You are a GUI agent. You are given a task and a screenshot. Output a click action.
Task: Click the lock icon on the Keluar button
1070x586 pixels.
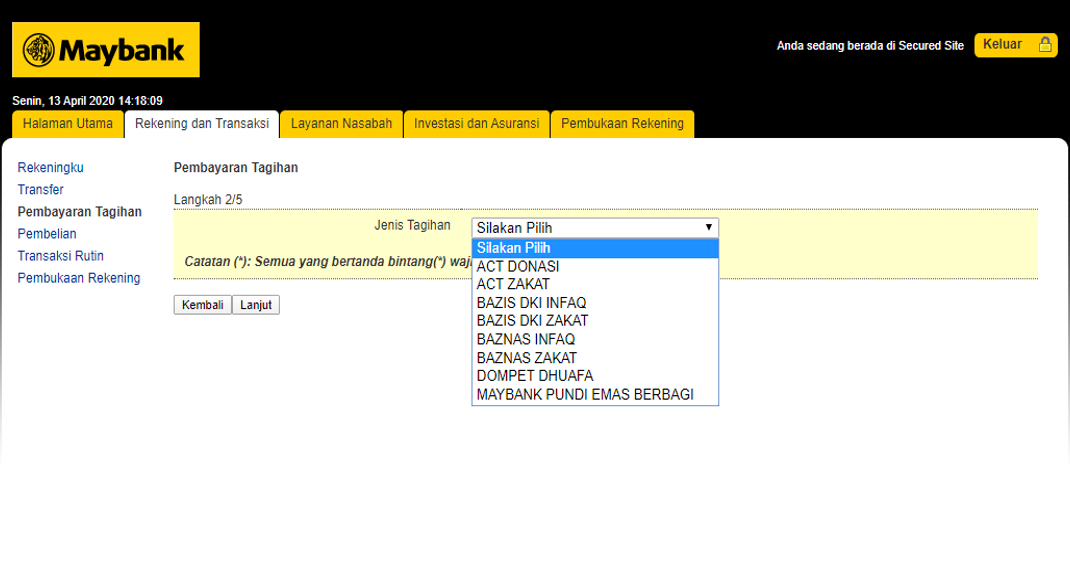tap(1045, 45)
